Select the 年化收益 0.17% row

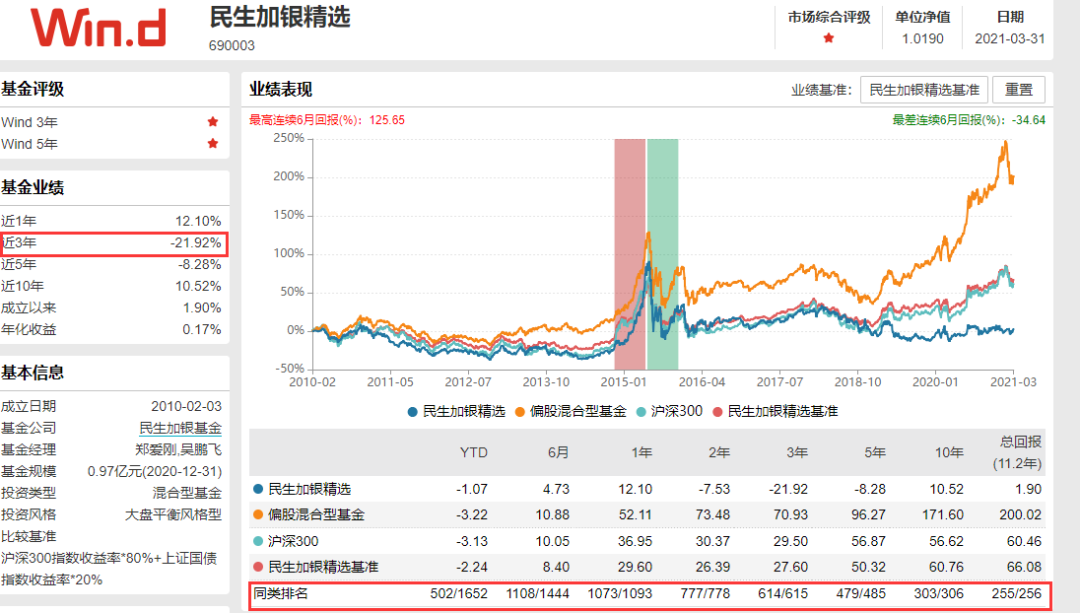pyautogui.click(x=111, y=329)
